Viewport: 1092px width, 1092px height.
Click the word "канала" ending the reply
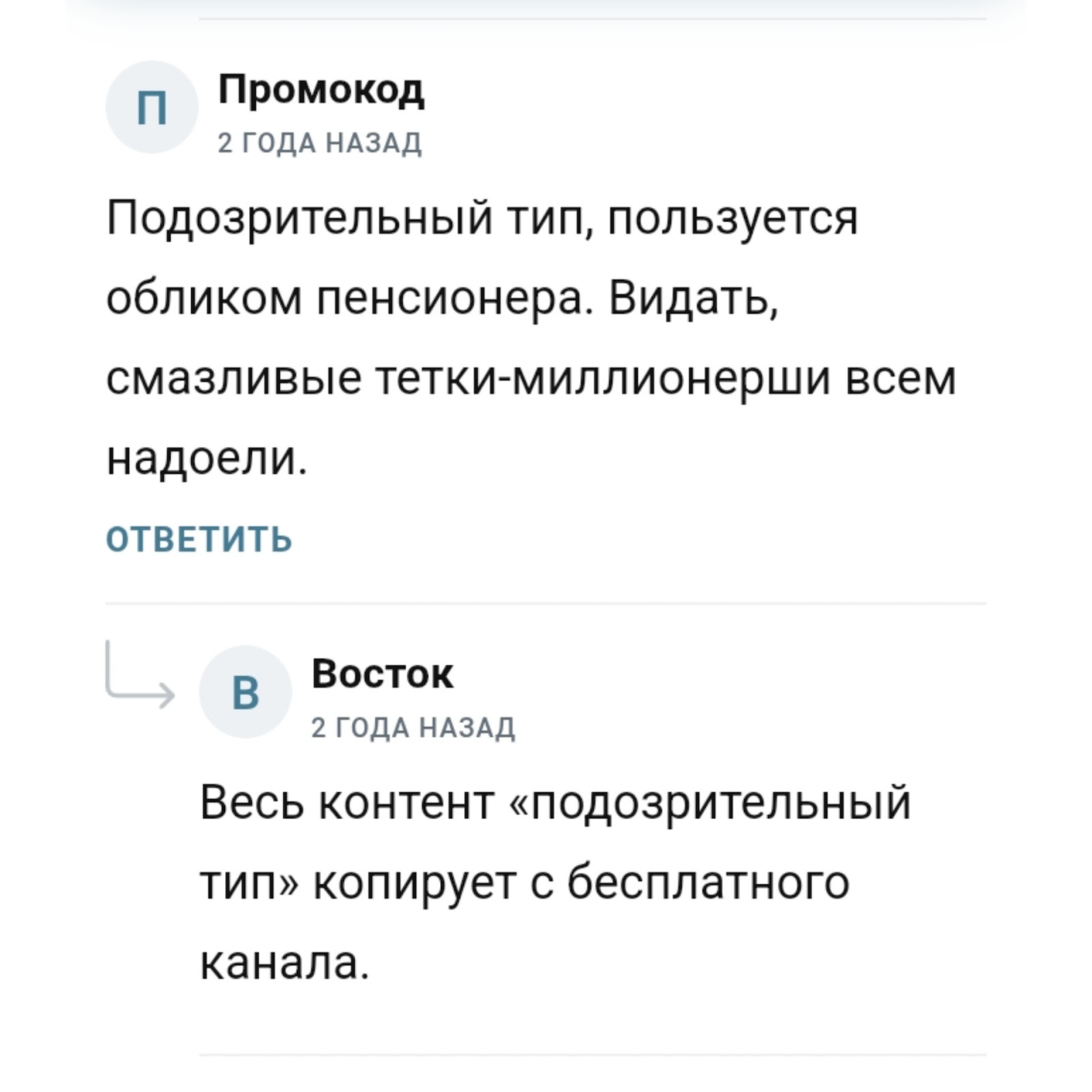pos(283,962)
